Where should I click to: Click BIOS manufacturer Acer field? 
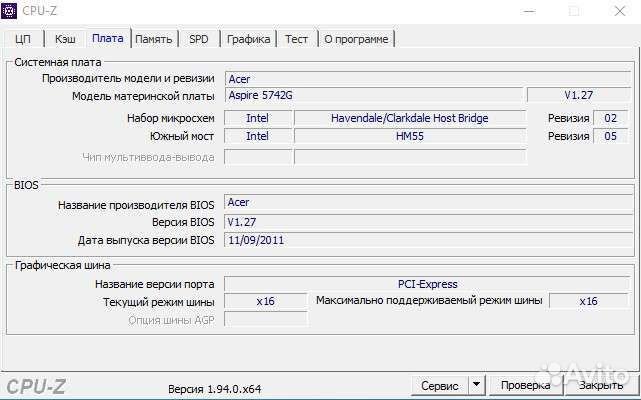point(428,202)
